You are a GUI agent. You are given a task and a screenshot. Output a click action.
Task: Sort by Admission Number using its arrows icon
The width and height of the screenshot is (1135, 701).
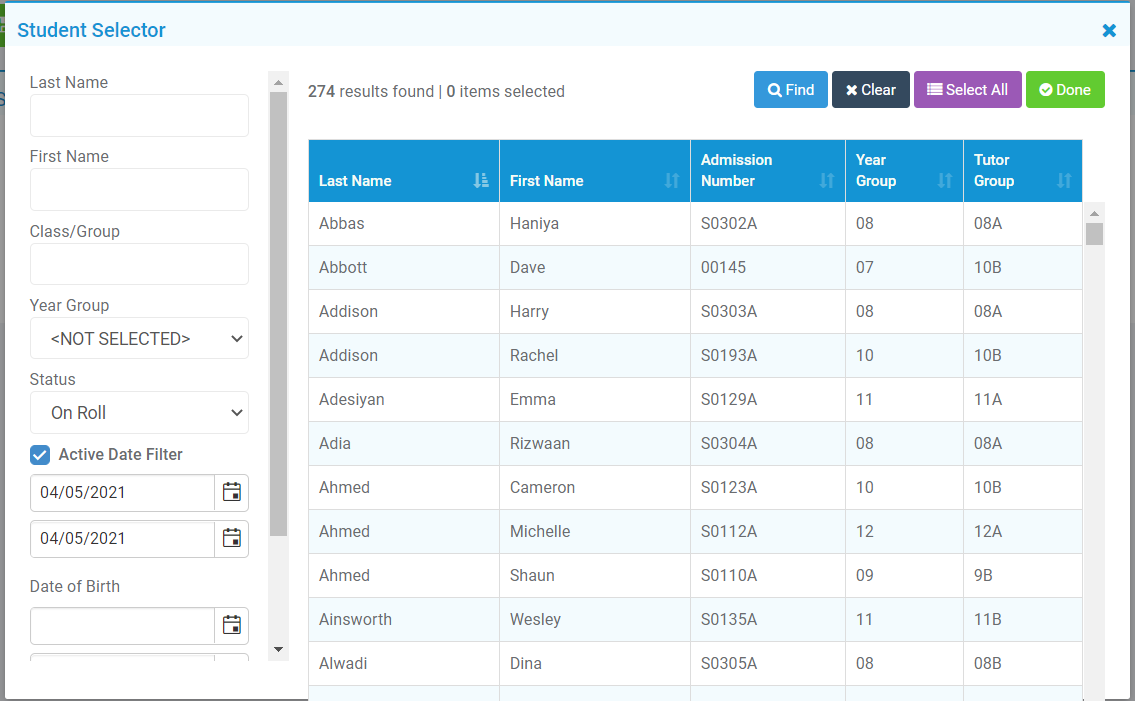(x=826, y=181)
